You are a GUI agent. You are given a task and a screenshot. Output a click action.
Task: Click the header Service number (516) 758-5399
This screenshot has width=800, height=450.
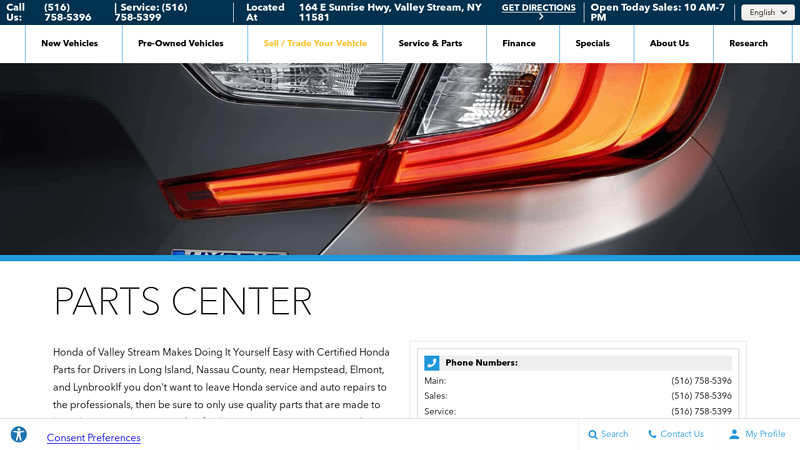coord(151,12)
